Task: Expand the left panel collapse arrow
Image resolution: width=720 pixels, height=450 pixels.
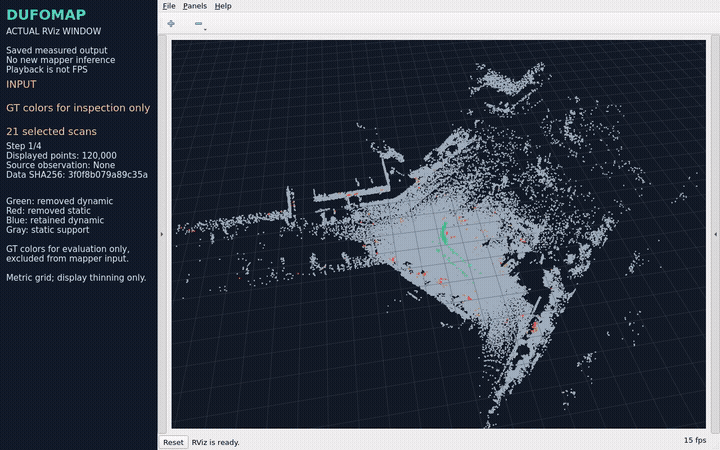Action: (162, 234)
